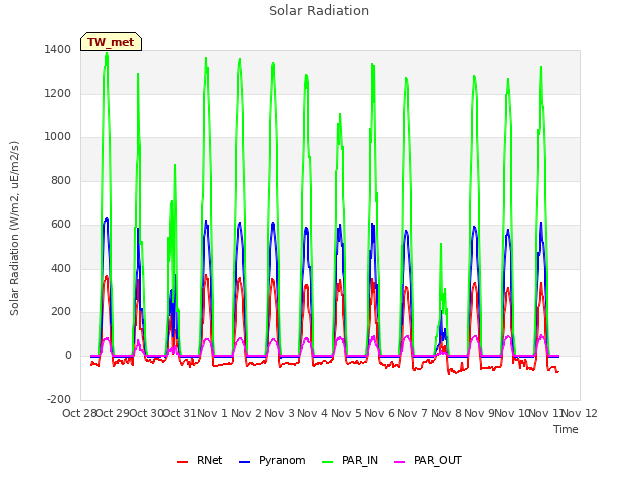Click the 800 y-axis tick label

[61, 180]
